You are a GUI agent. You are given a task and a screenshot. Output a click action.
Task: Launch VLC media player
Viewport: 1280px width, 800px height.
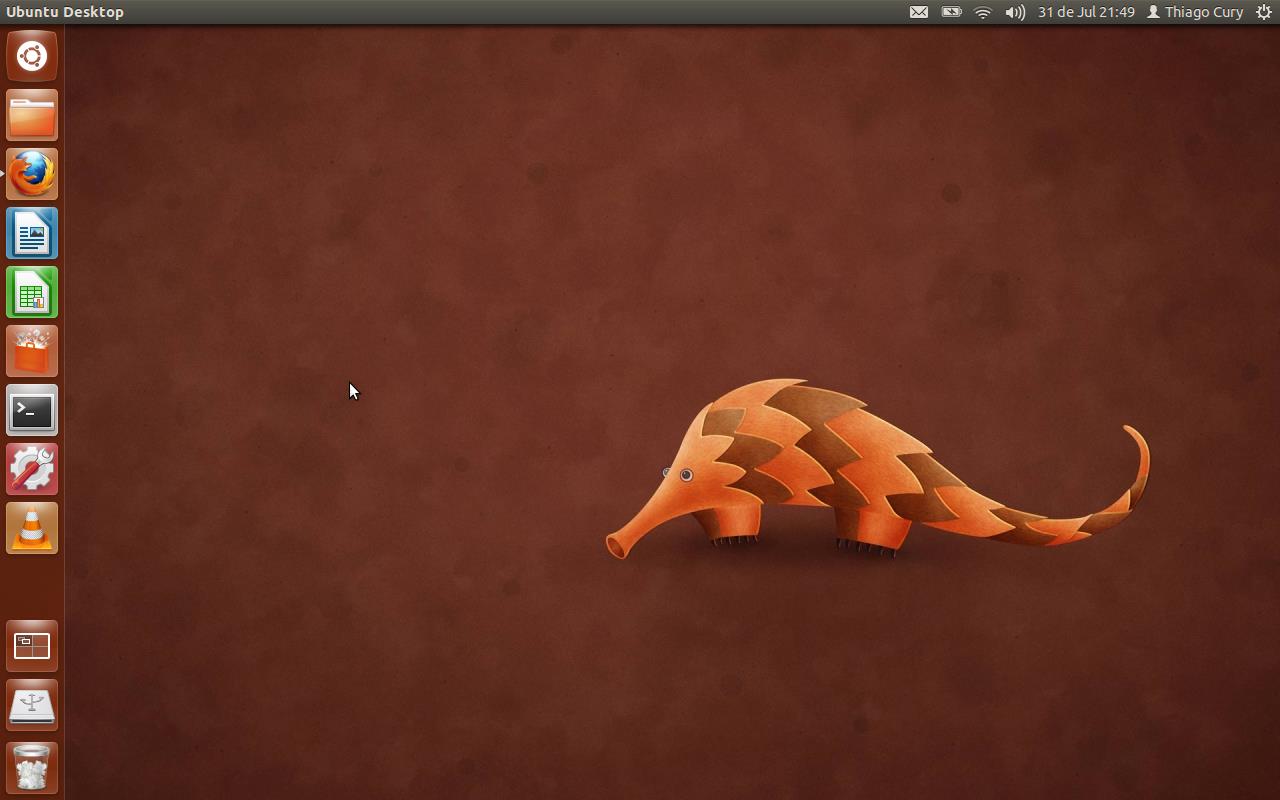click(32, 528)
